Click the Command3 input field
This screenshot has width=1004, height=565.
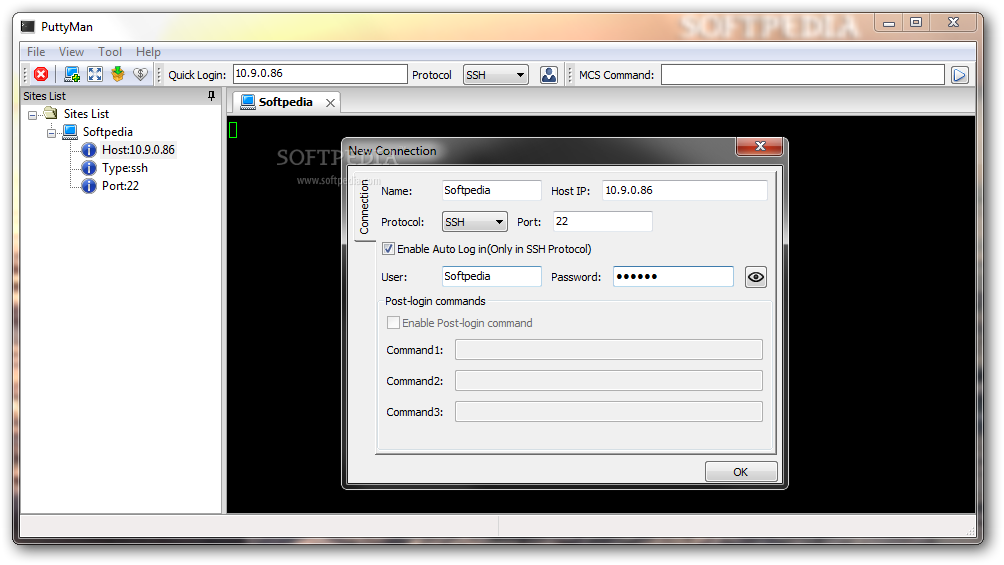click(x=608, y=411)
